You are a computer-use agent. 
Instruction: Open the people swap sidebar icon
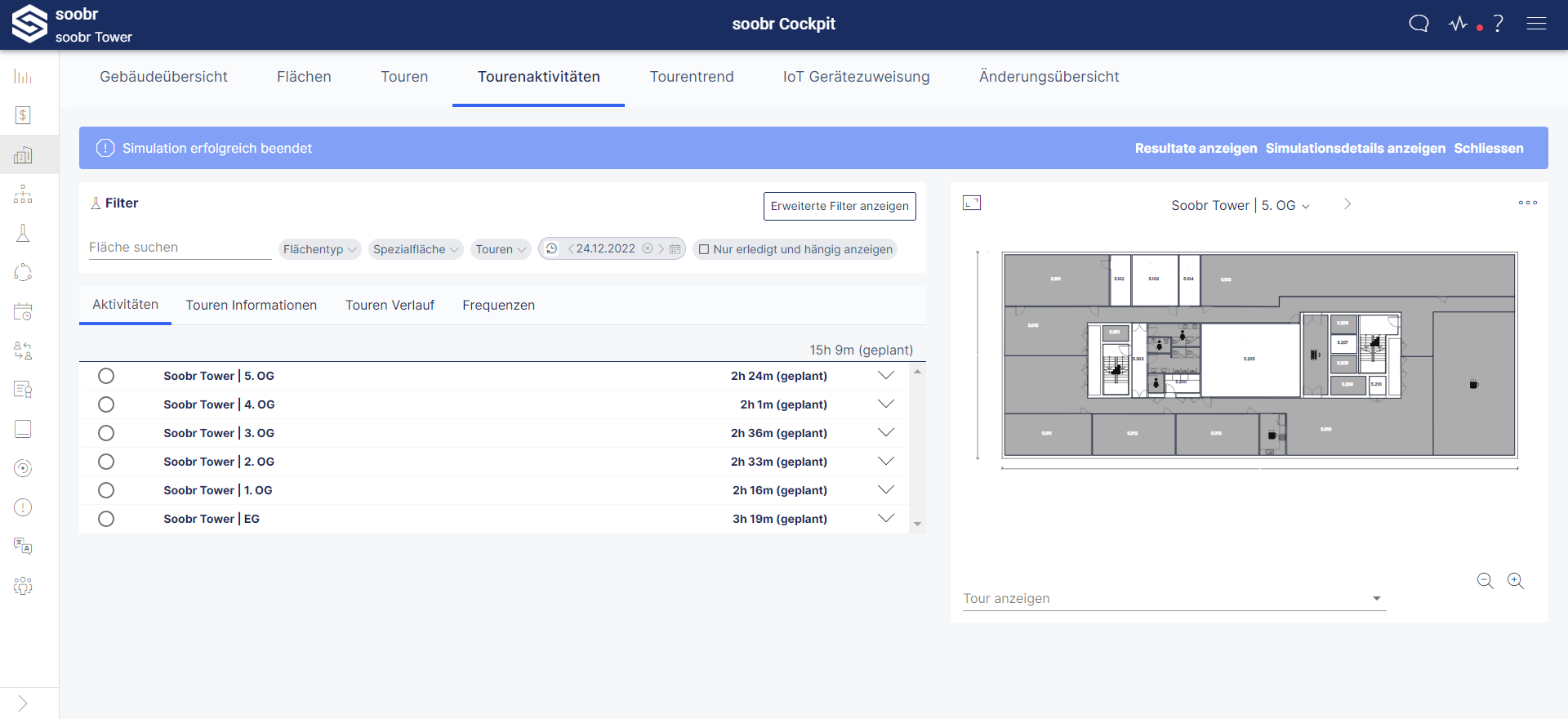coord(23,351)
